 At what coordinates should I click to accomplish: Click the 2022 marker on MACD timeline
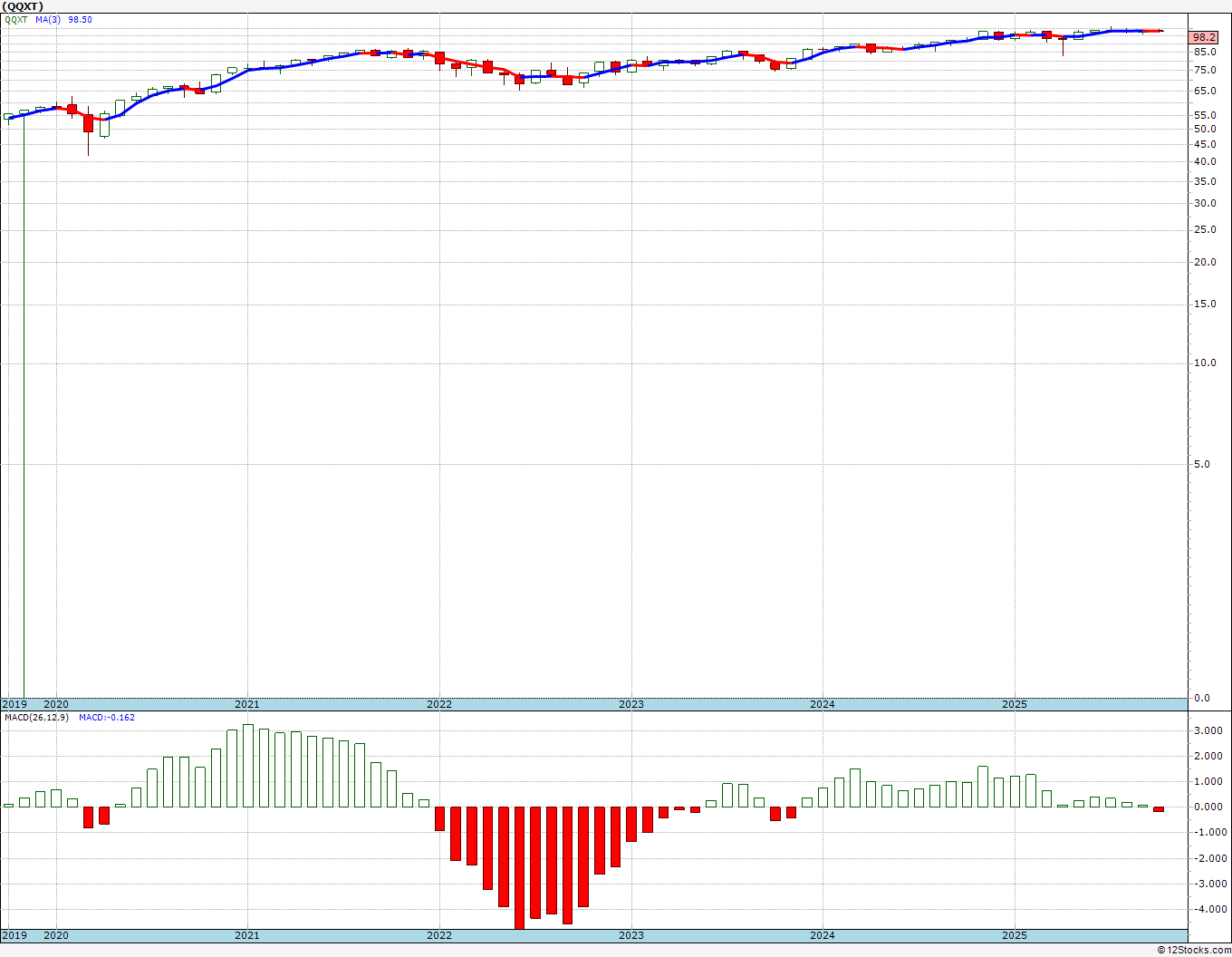click(x=439, y=935)
